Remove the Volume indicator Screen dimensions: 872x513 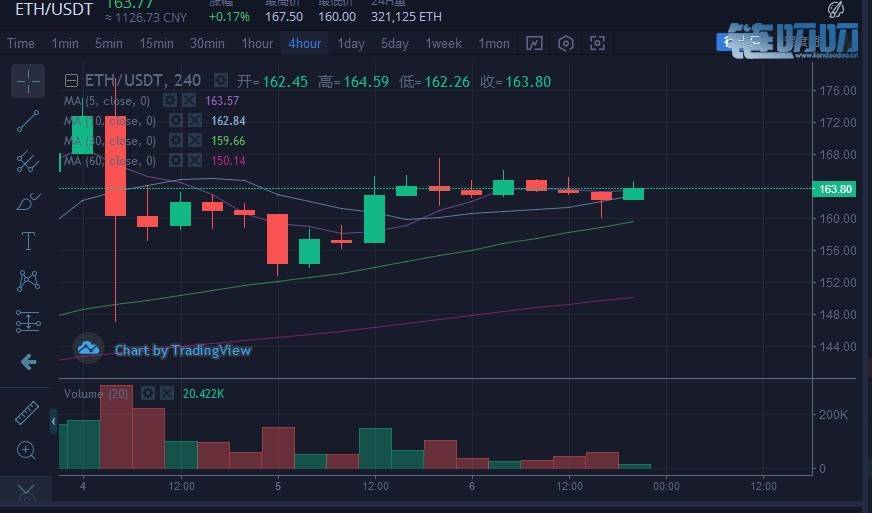point(166,393)
